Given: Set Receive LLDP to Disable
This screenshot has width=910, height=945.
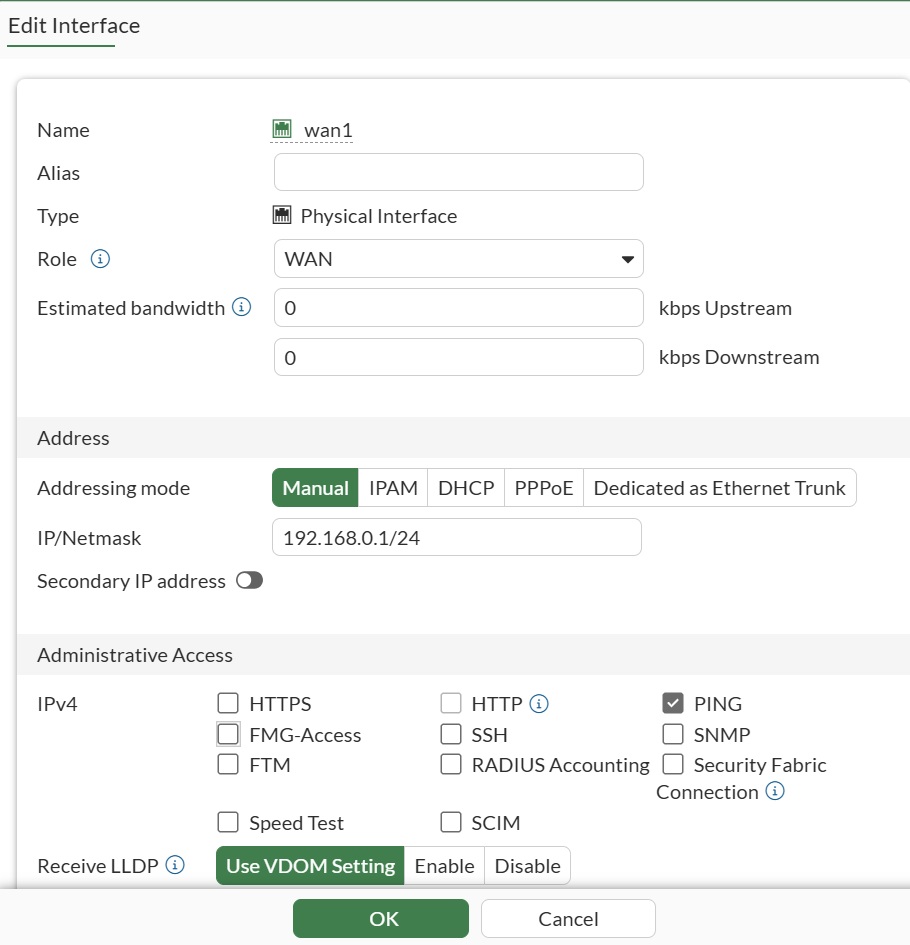Looking at the screenshot, I should click(x=527, y=865).
